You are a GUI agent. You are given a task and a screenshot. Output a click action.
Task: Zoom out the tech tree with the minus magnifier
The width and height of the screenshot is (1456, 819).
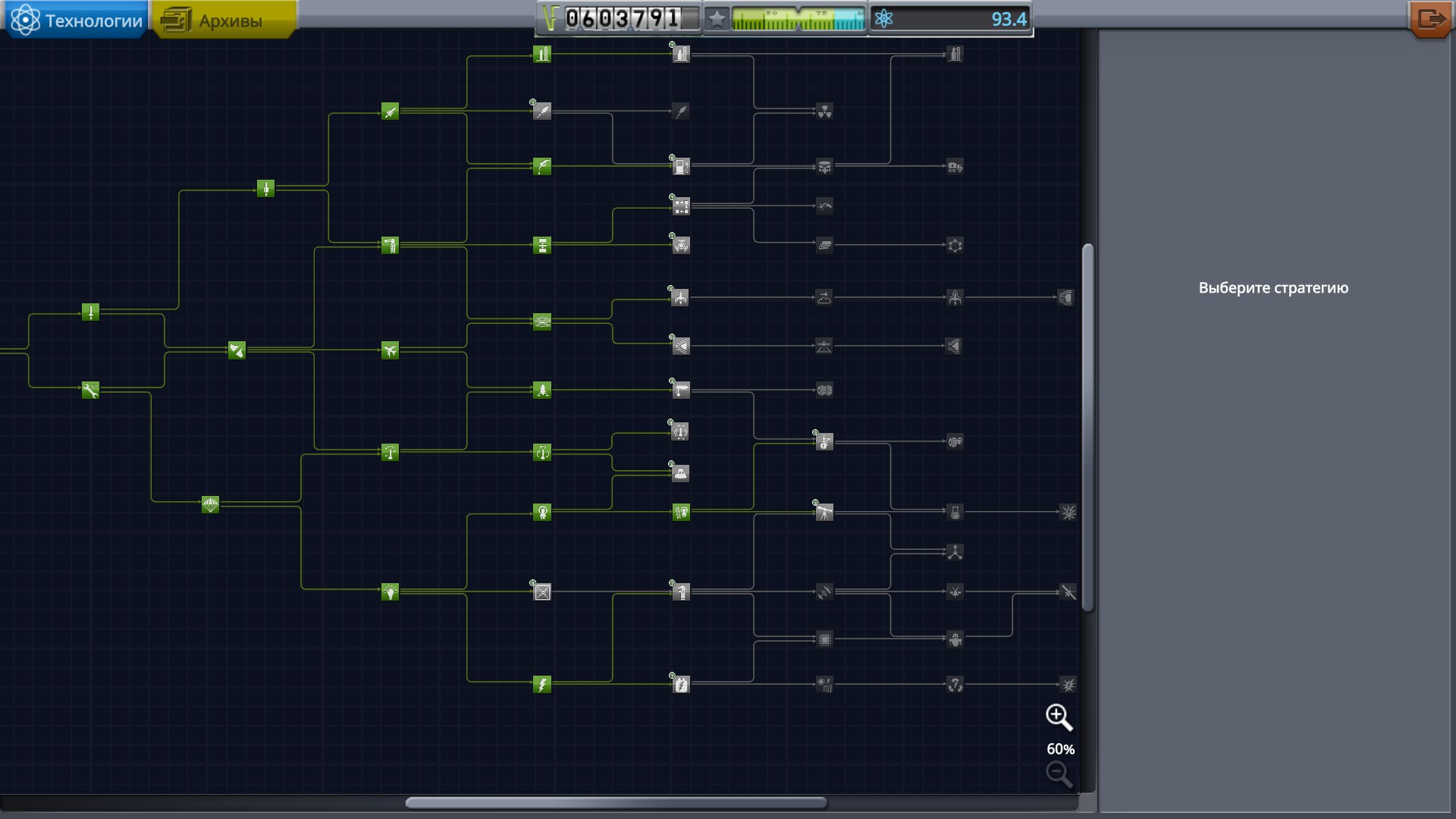[x=1059, y=774]
